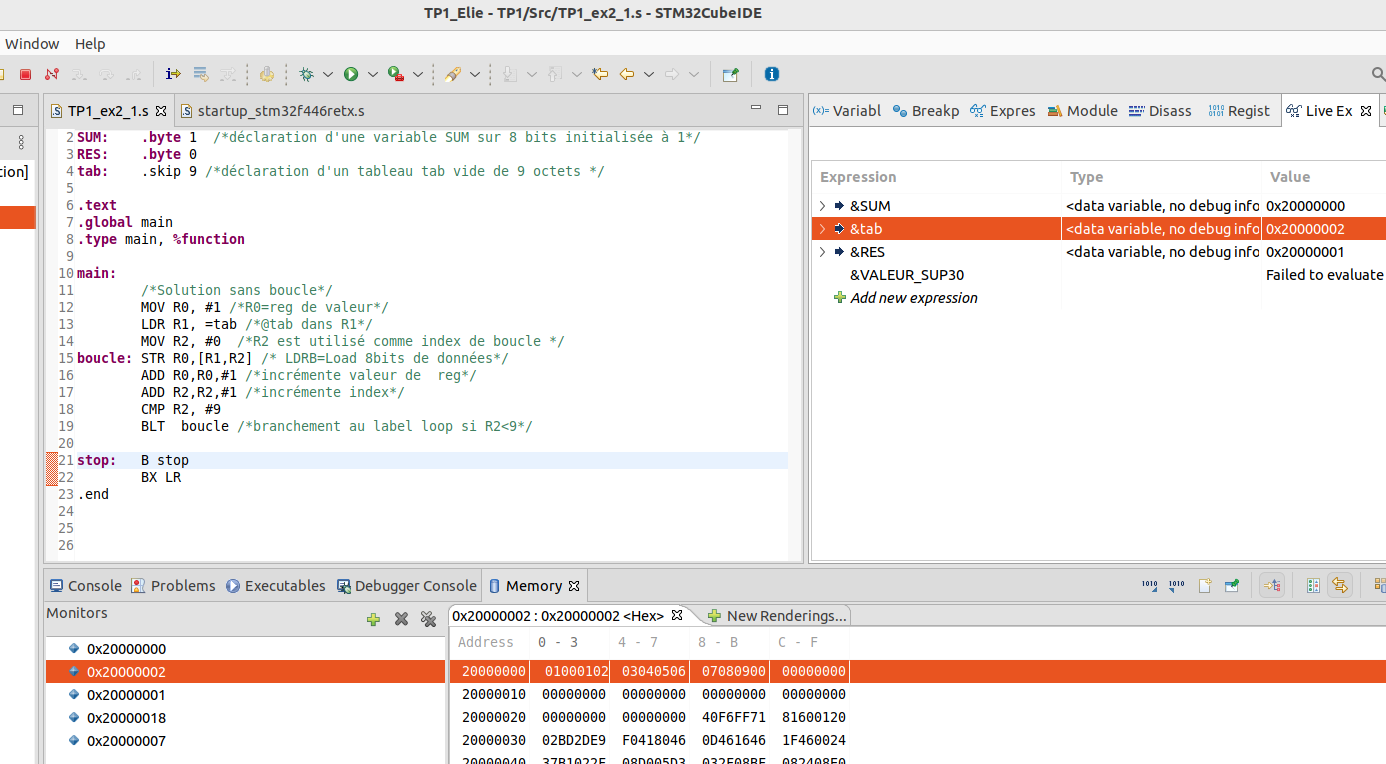Open the Debug configurations dropdown arrow
1386x764 pixels.
[328, 74]
